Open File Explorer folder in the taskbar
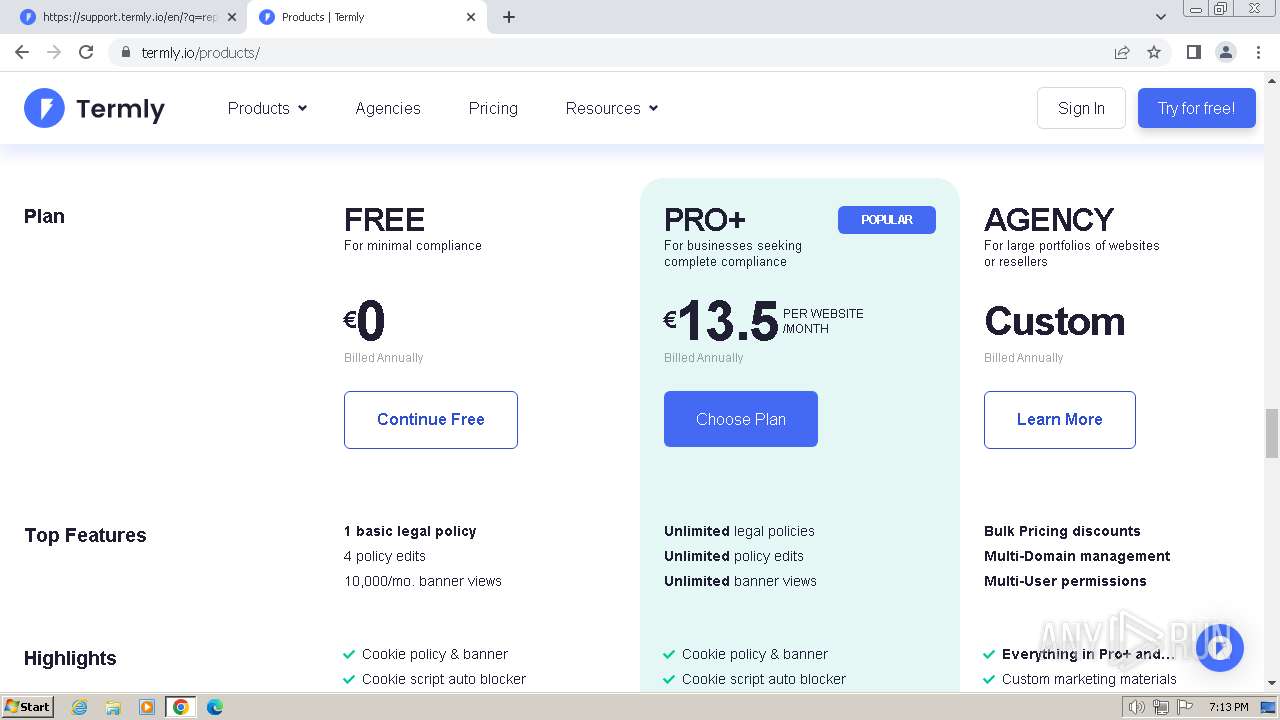 click(113, 707)
